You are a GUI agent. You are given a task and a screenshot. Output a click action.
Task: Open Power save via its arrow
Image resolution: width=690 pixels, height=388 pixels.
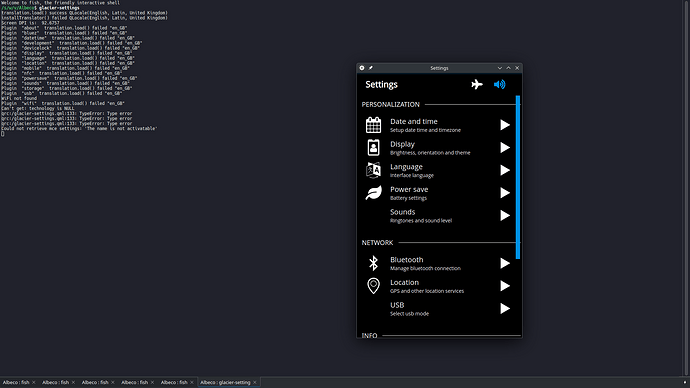pos(505,193)
